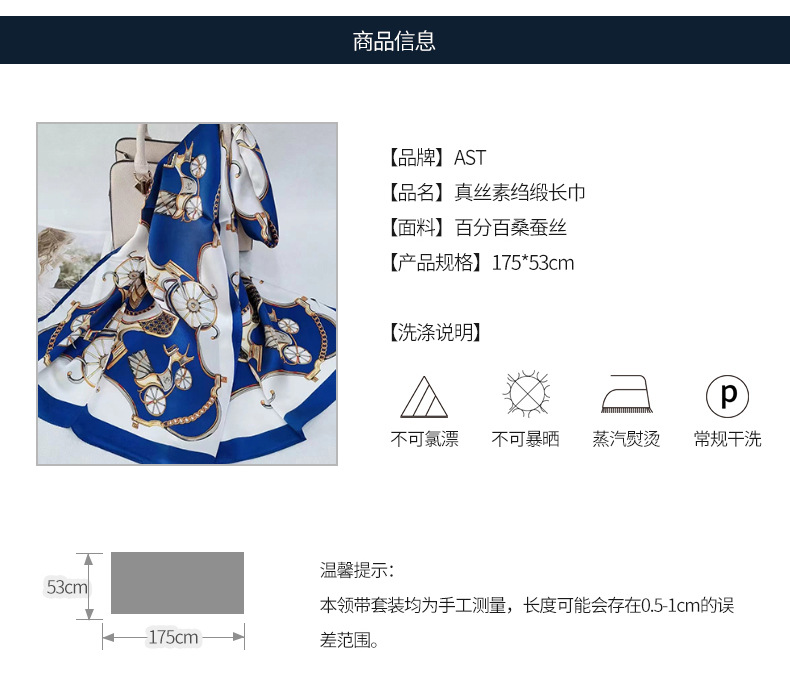
Task: Click the horizontal 175cm dimension arrow
Action: click(x=173, y=637)
